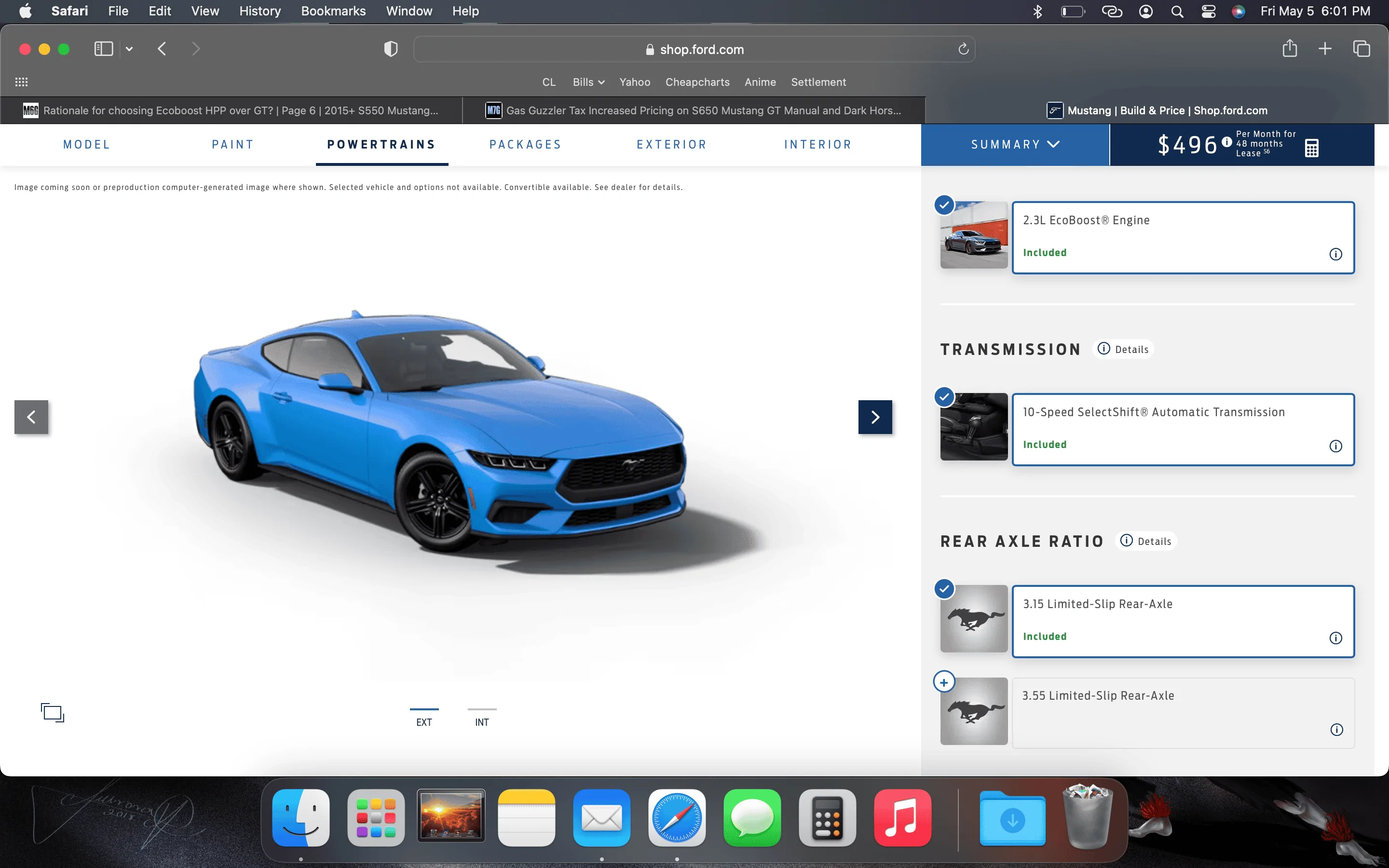The width and height of the screenshot is (1389, 868).
Task: Open info for 3.15 Limited-Slip Rear-Axle
Action: click(x=1335, y=638)
